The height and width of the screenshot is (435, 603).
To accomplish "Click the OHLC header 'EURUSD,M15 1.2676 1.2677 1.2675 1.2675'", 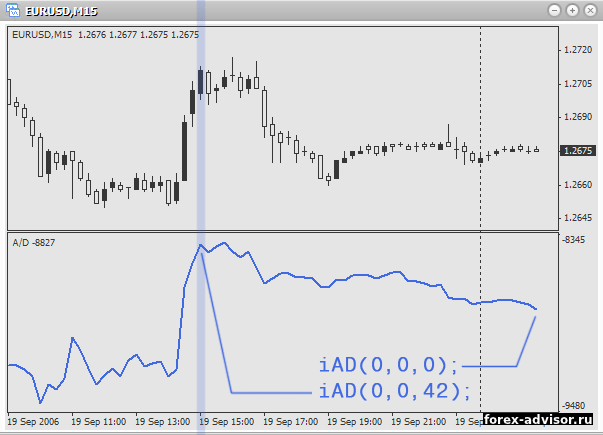I will (105, 35).
